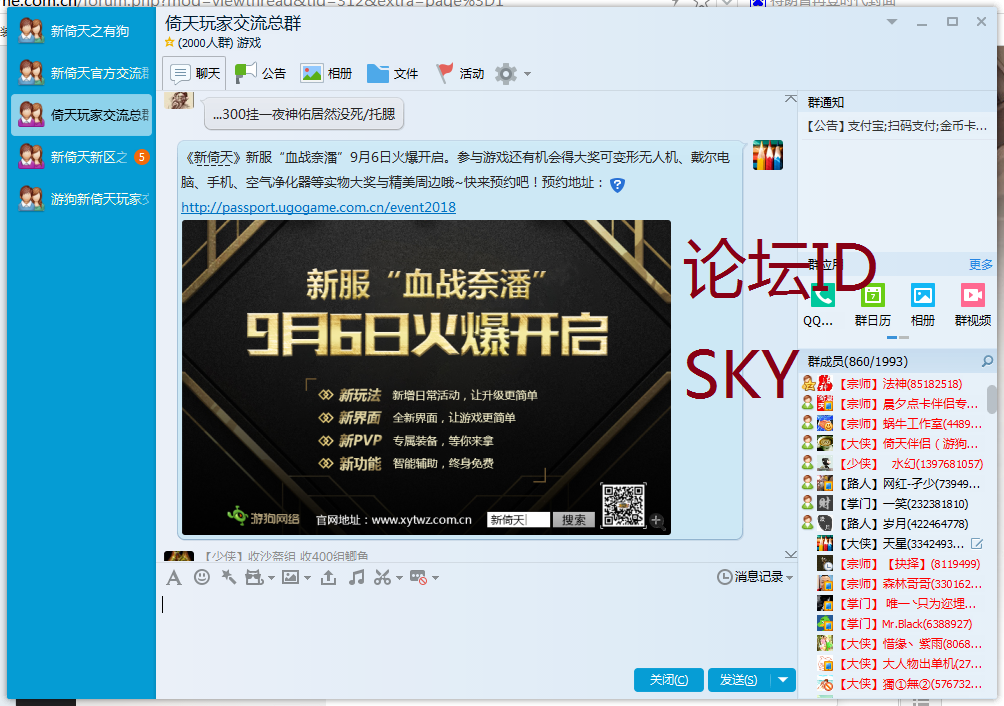The image size is (1004, 706).
Task: Expand message block dropdown arrow
Action: click(x=435, y=578)
